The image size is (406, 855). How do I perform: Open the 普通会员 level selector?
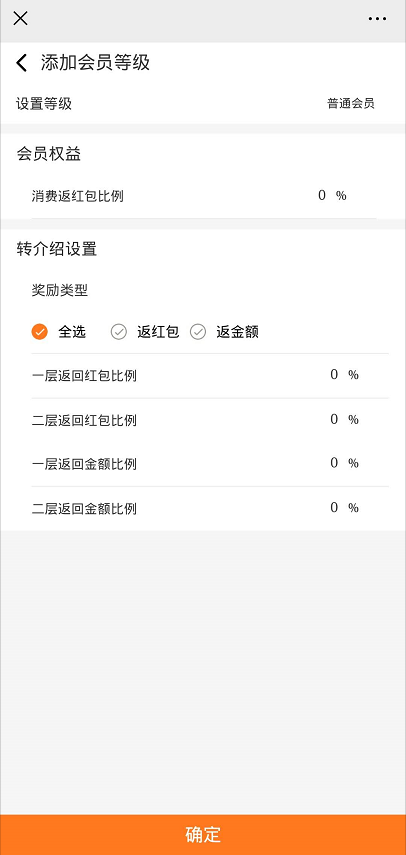click(351, 104)
